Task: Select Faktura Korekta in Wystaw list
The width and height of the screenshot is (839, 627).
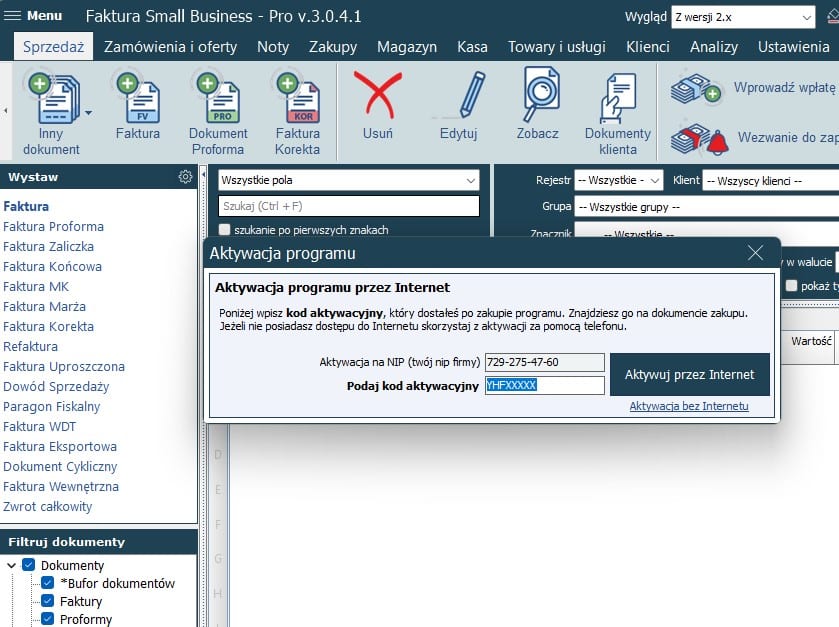Action: (x=48, y=326)
